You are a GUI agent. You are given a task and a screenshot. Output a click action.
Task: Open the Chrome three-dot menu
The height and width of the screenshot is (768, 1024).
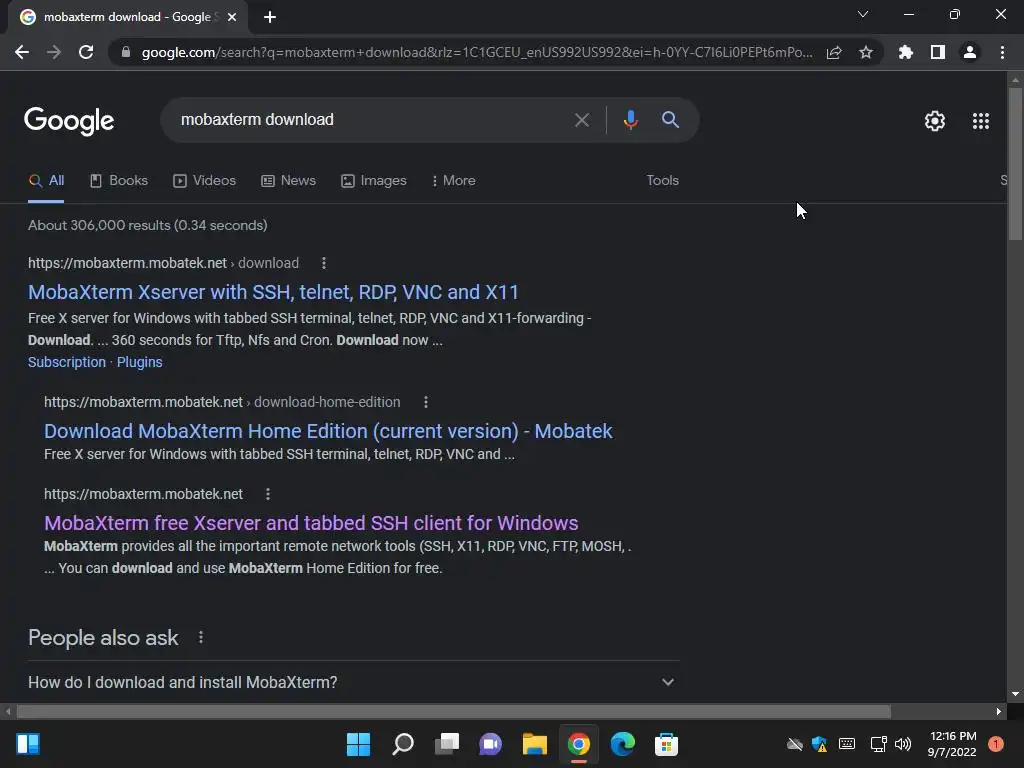[x=1002, y=52]
